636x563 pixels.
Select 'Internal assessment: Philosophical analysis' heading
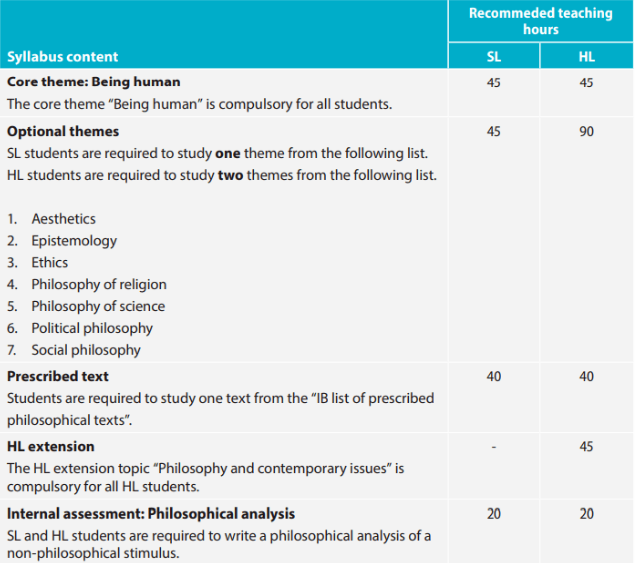[x=151, y=514]
